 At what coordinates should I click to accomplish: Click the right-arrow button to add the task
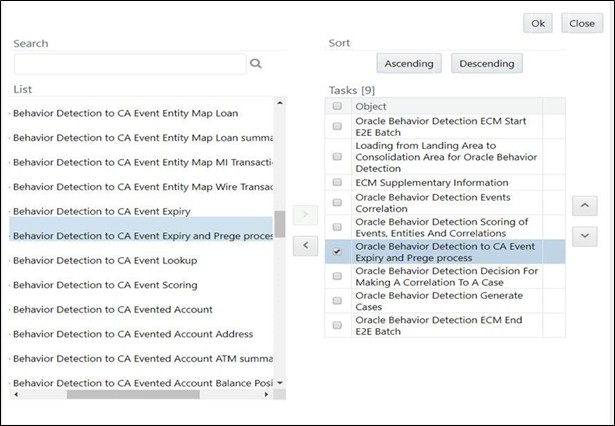click(305, 215)
